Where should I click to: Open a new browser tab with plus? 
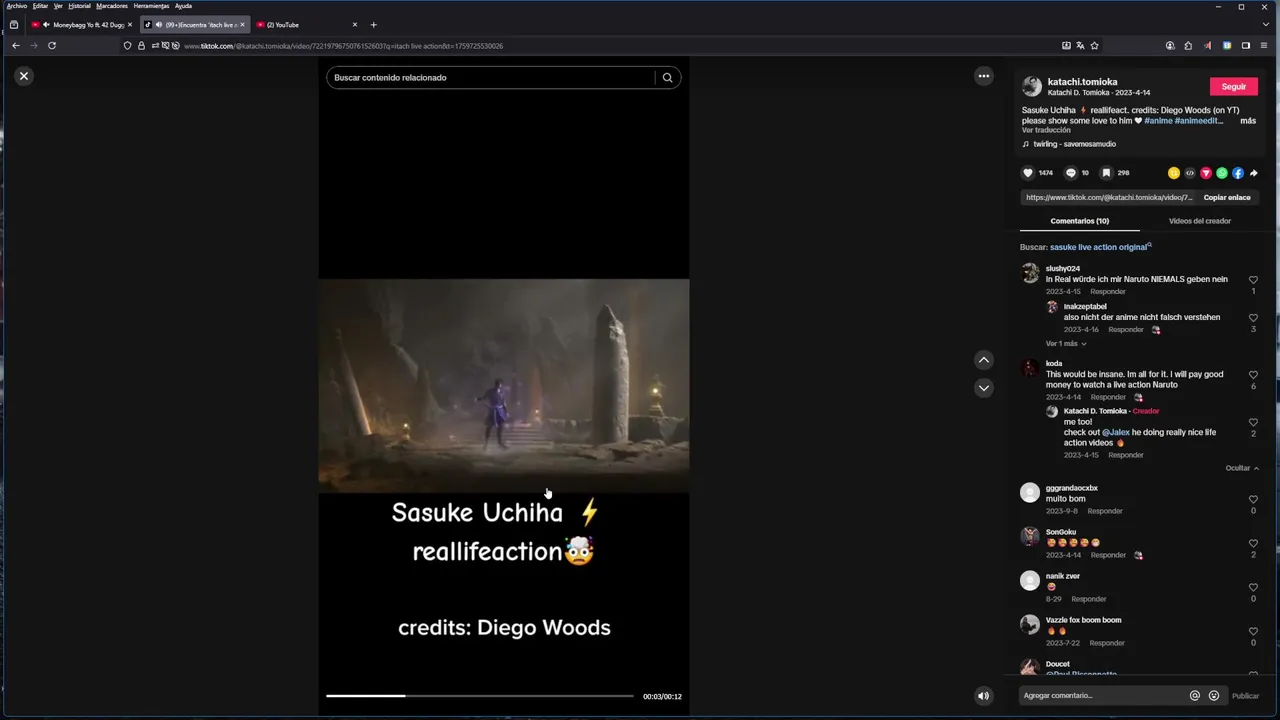(373, 25)
